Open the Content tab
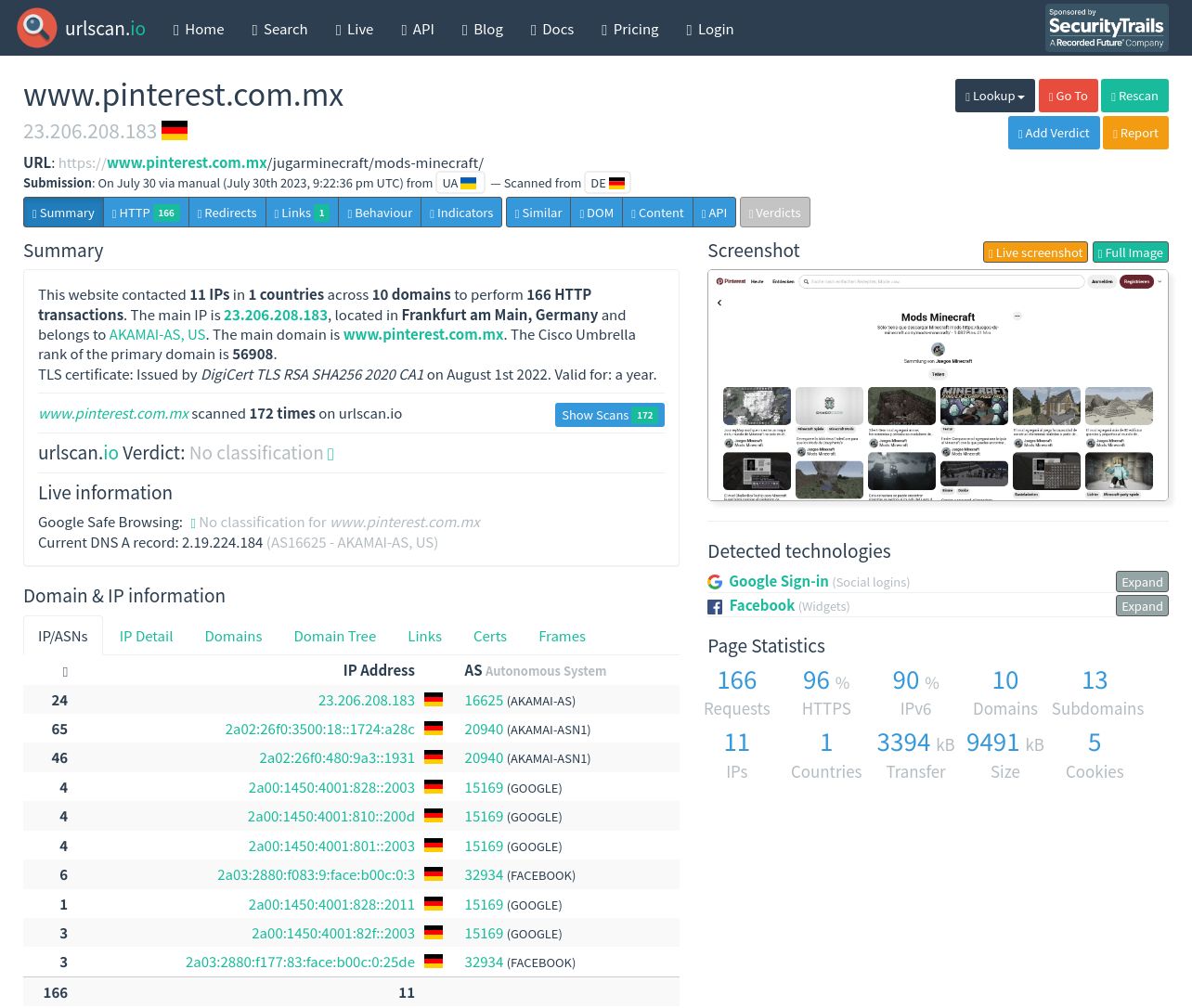1192x1008 pixels. click(x=657, y=213)
